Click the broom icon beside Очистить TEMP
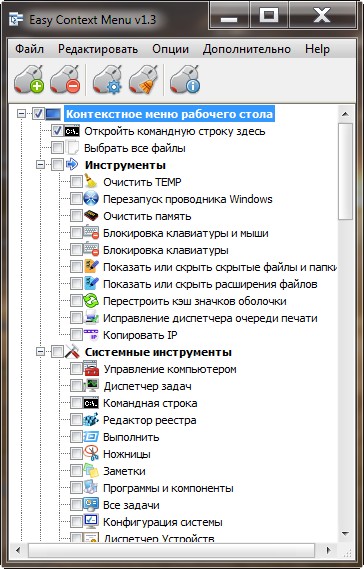This screenshot has width=364, height=569. coord(91,182)
